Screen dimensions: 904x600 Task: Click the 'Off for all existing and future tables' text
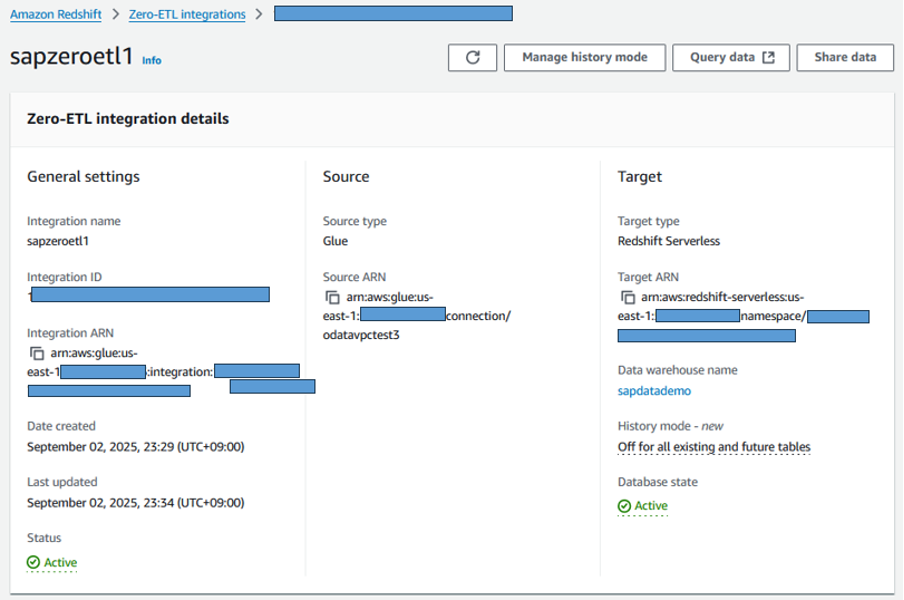pos(714,446)
